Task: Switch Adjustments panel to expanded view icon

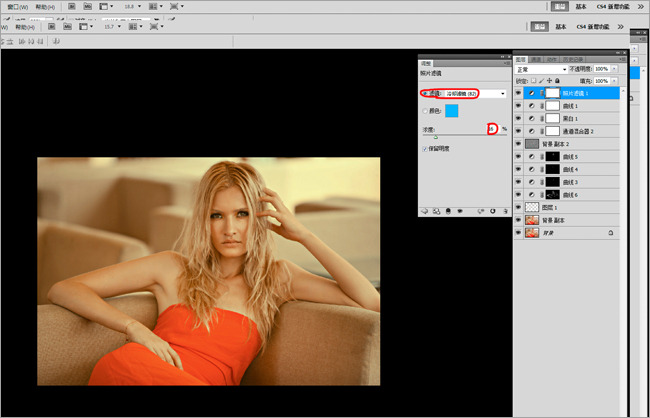Action: point(436,211)
